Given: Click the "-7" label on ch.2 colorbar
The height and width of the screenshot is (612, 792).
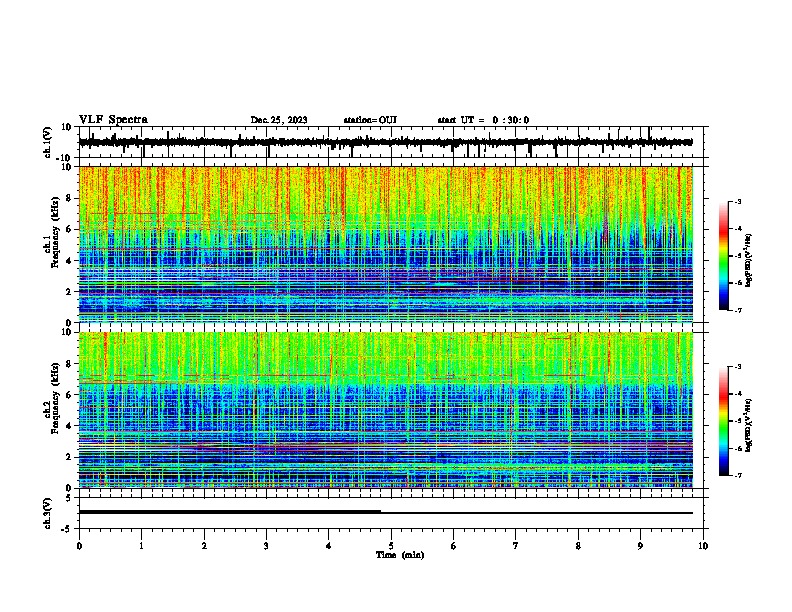Looking at the screenshot, I should [738, 475].
